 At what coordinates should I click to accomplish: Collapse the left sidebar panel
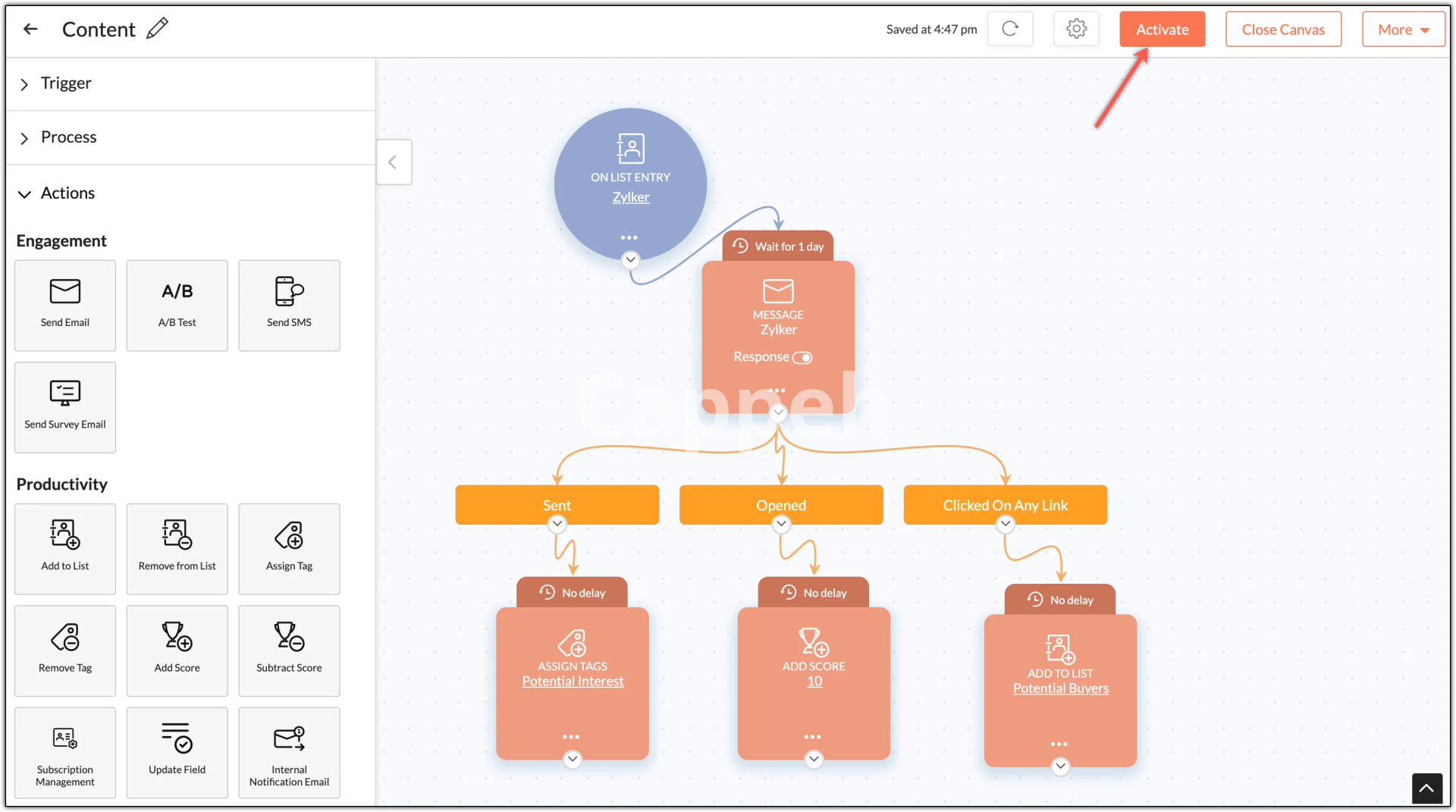pyautogui.click(x=393, y=162)
